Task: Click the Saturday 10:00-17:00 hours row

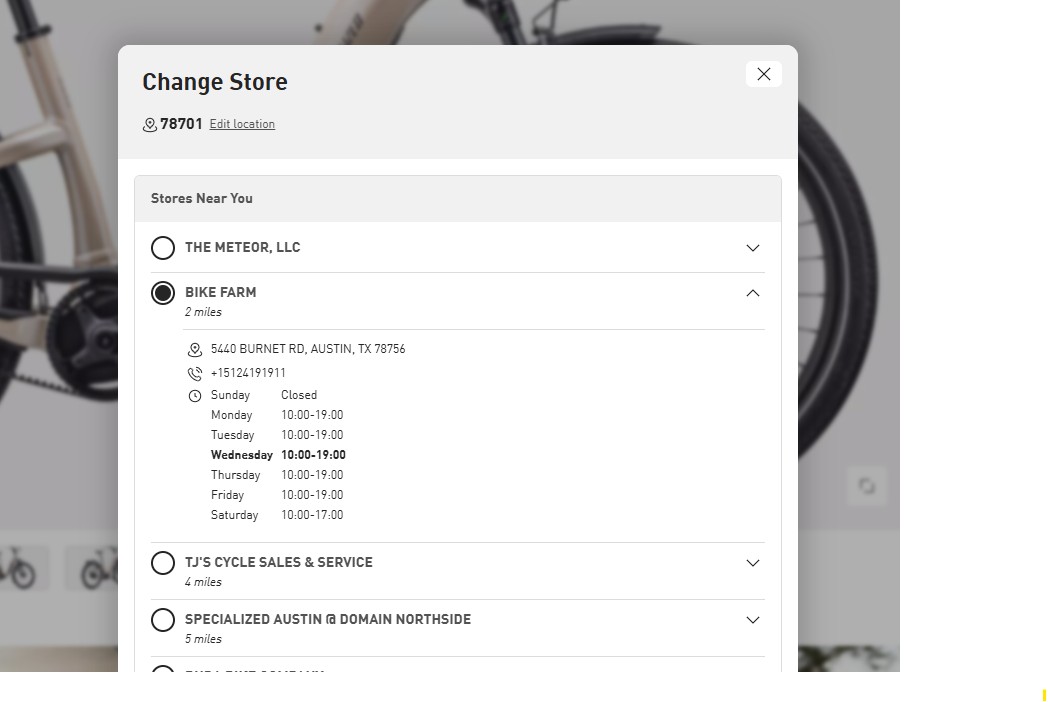Action: (x=277, y=515)
